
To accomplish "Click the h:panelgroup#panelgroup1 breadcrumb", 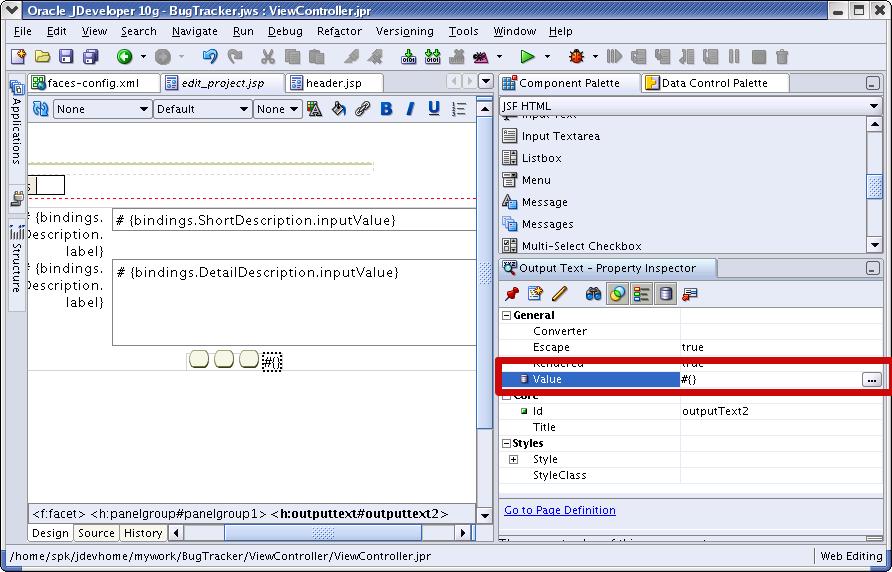I will [178, 514].
